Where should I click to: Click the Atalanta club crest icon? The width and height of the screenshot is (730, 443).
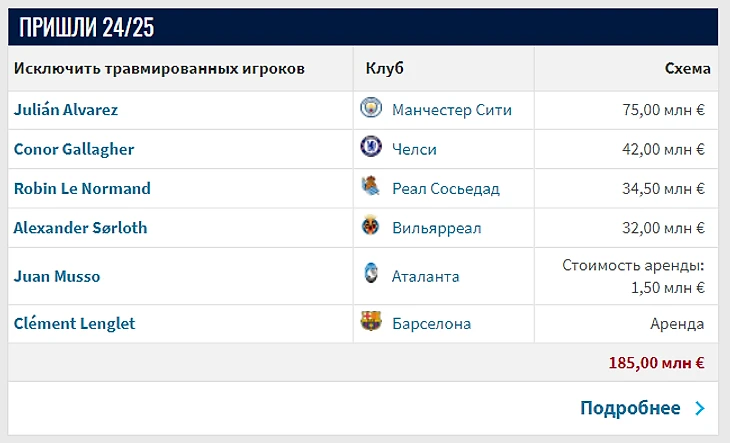point(371,275)
